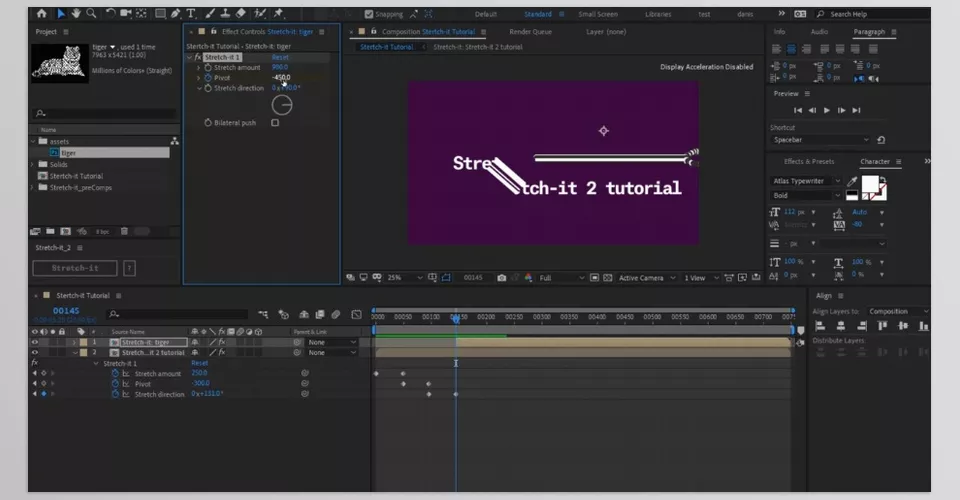The width and height of the screenshot is (960, 500).
Task: Select the Pen tool
Action: tap(176, 13)
